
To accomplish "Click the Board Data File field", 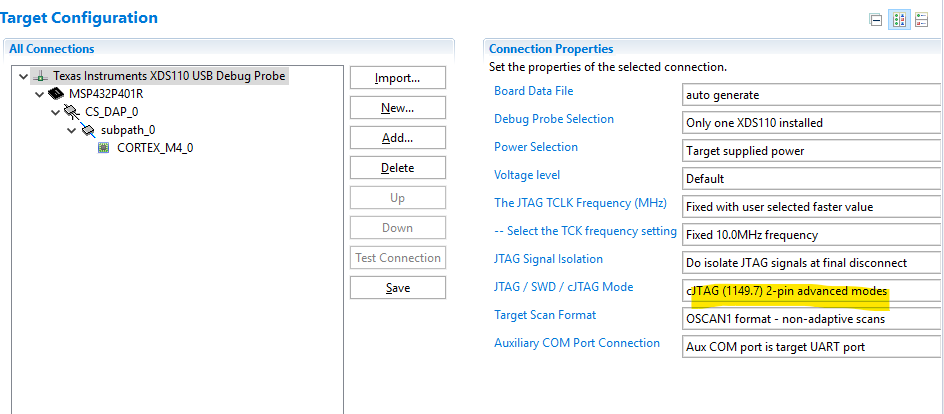I will click(x=810, y=95).
